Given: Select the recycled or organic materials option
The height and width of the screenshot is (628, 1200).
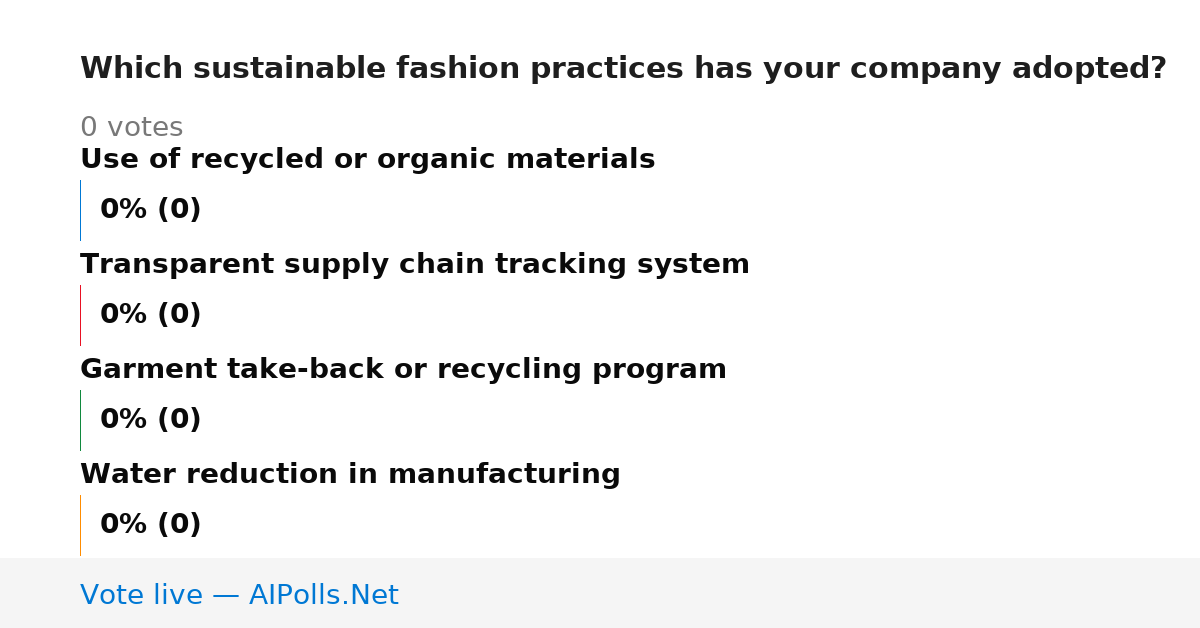Looking at the screenshot, I should [367, 160].
